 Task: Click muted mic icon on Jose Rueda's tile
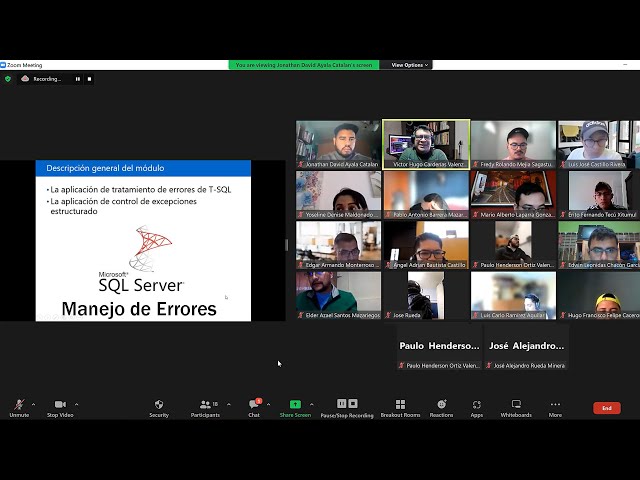[x=389, y=316]
